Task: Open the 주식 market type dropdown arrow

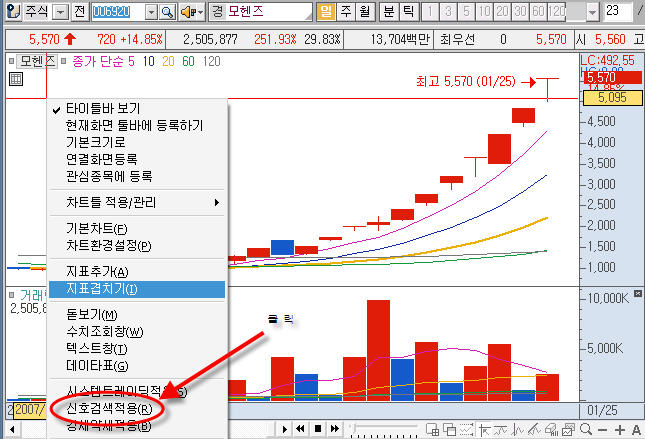Action: click(60, 12)
